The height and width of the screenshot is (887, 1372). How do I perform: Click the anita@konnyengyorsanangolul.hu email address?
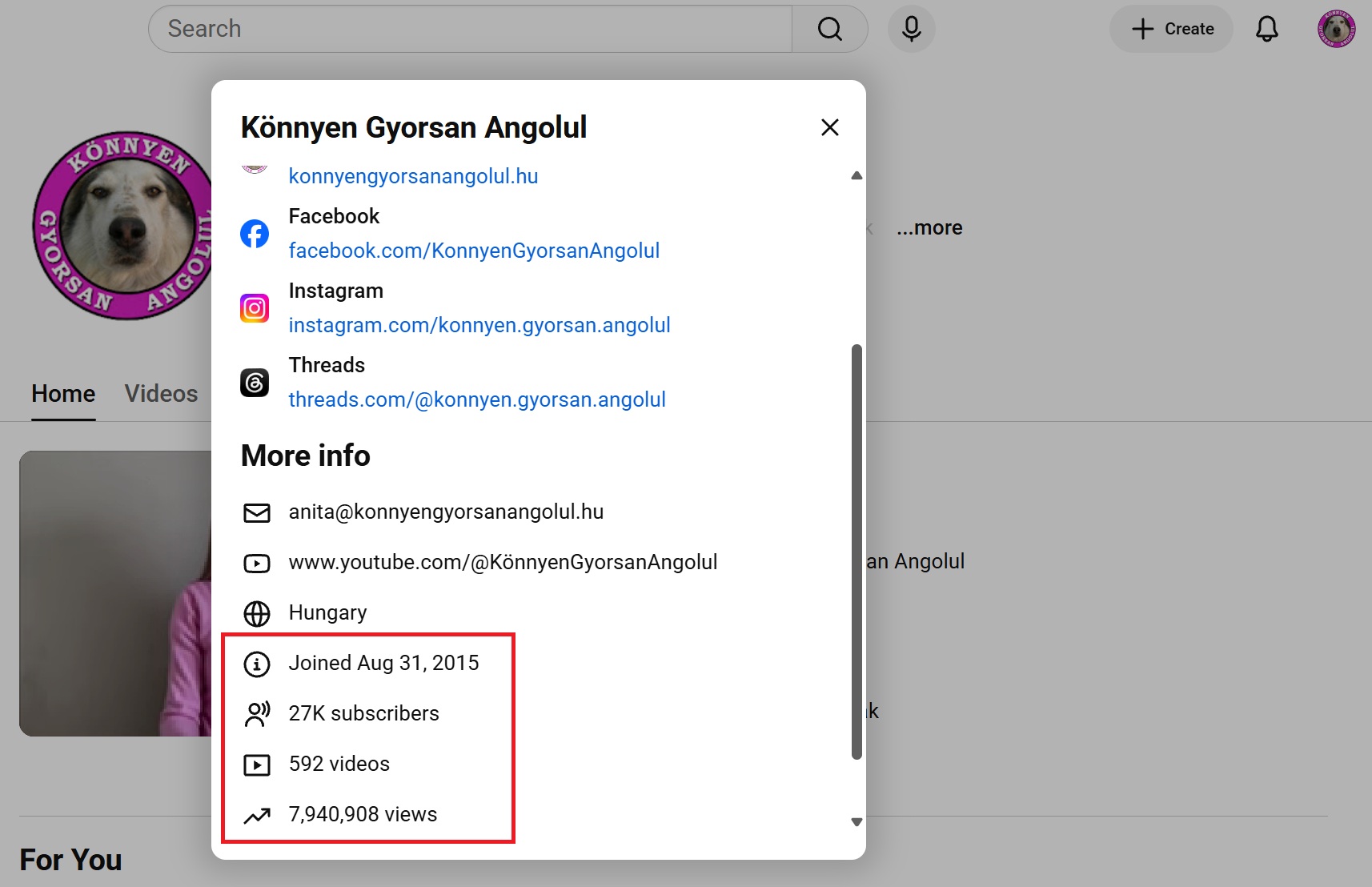(446, 512)
